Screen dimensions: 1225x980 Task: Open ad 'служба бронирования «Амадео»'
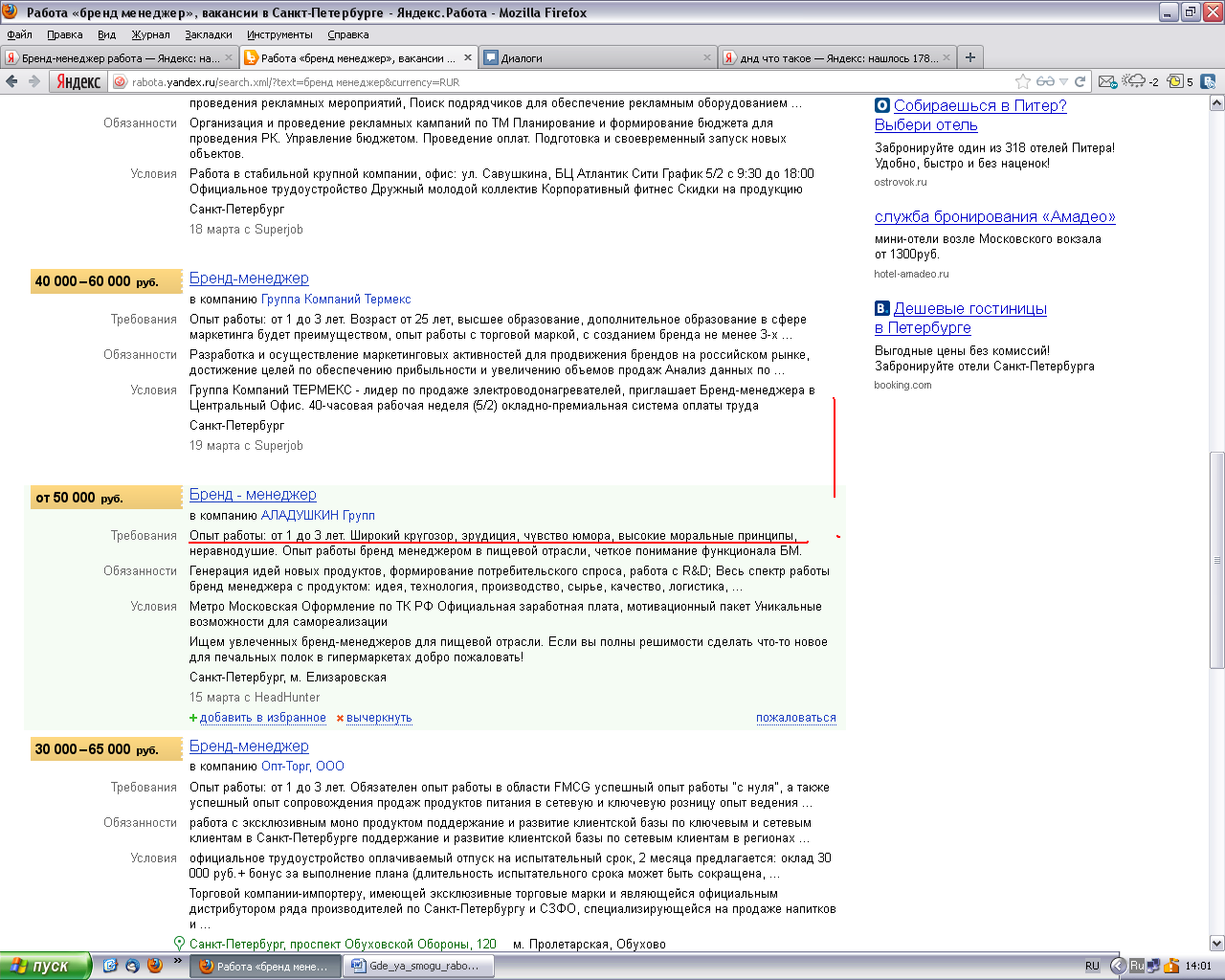click(995, 216)
